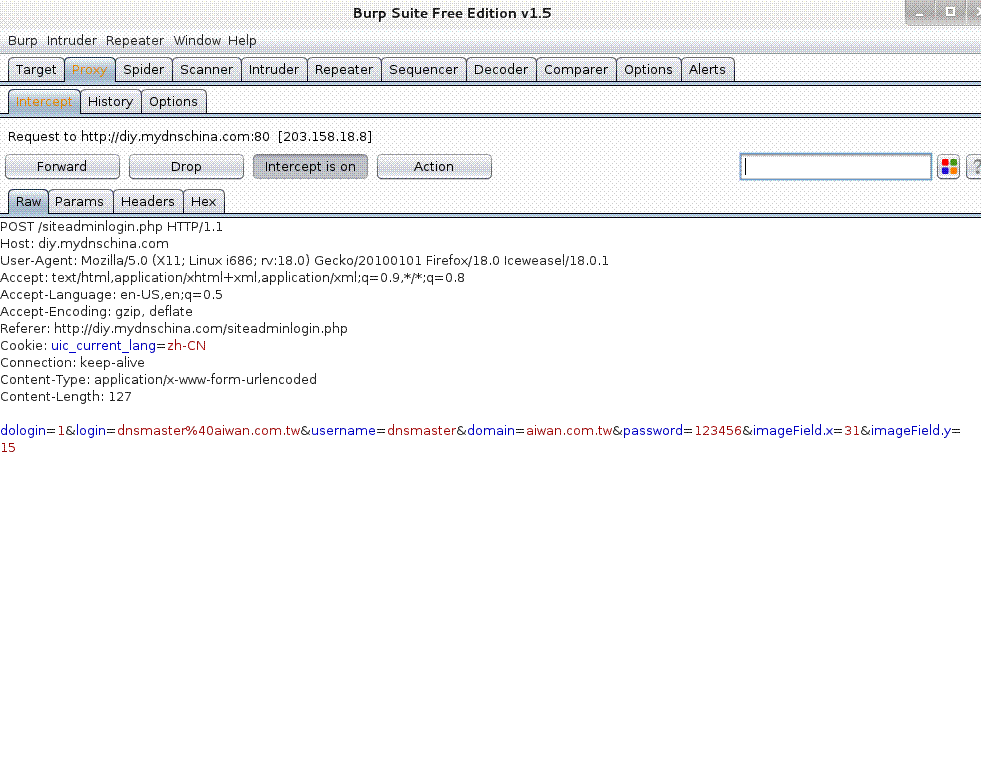The image size is (981, 757).
Task: Switch to the Hex view tab
Action: click(203, 201)
